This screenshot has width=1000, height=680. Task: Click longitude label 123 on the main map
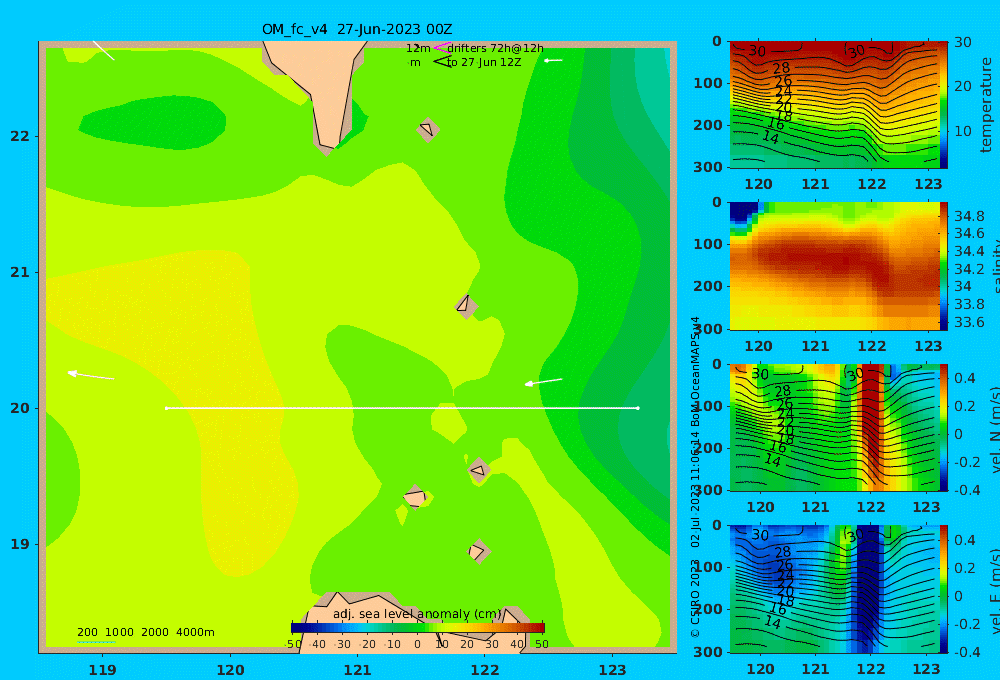pos(613,670)
